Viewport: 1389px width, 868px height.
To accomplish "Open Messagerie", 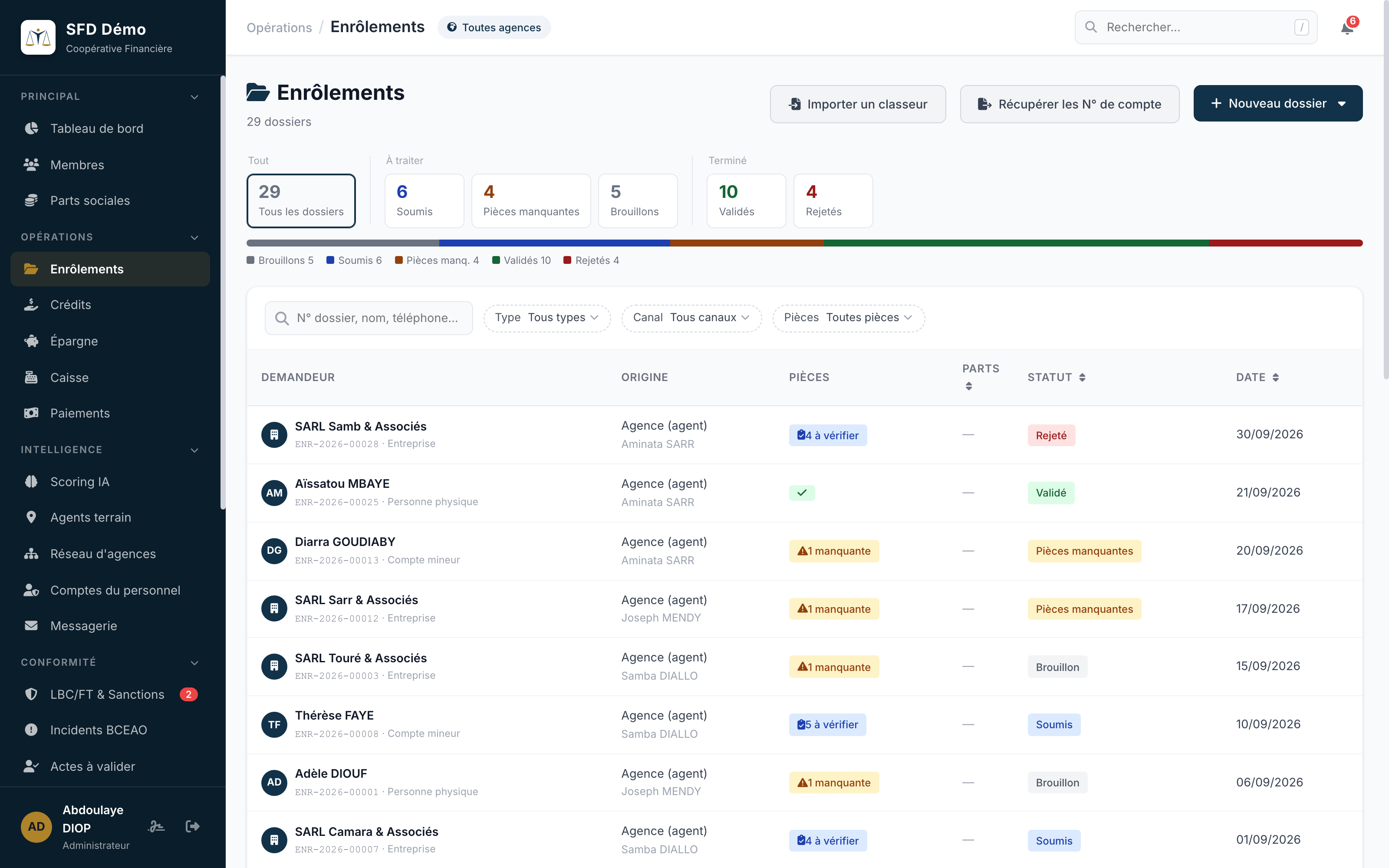I will pyautogui.click(x=110, y=626).
